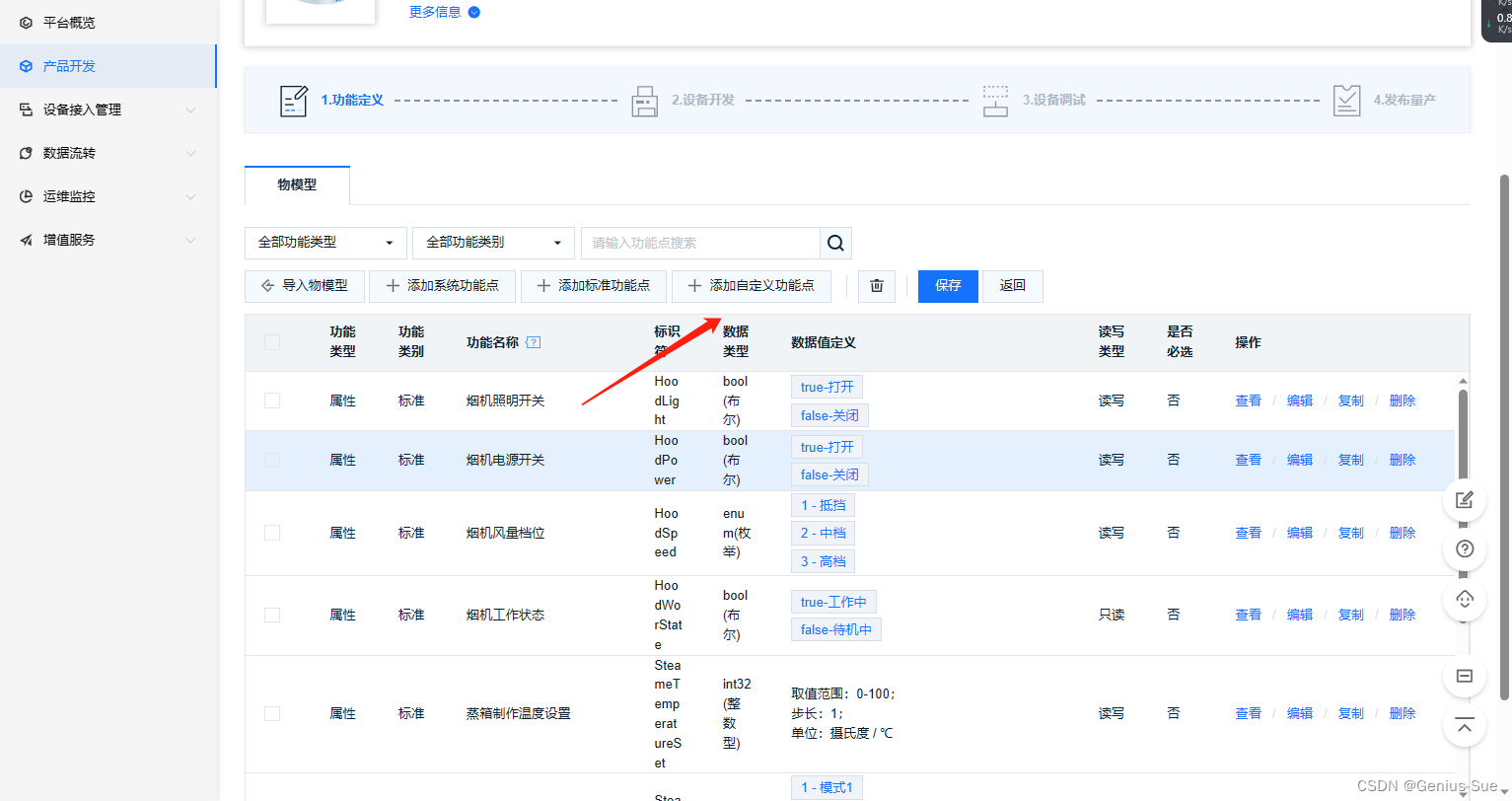The image size is (1512, 801).
Task: Click the blue 保存 button
Action: [948, 286]
